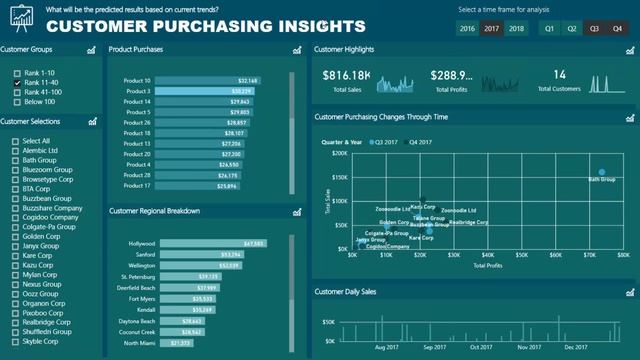Screen dimensions: 640x360
Task: Click the Hollywood region bar
Action: click(213, 244)
